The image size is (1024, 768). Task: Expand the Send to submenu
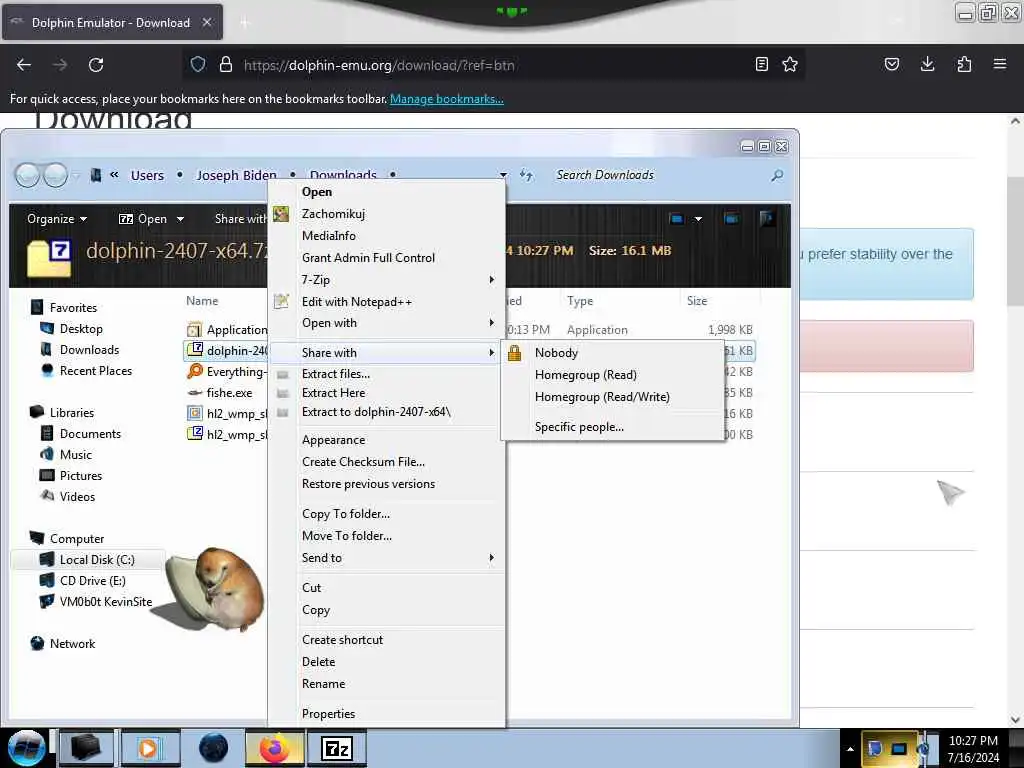coord(387,558)
